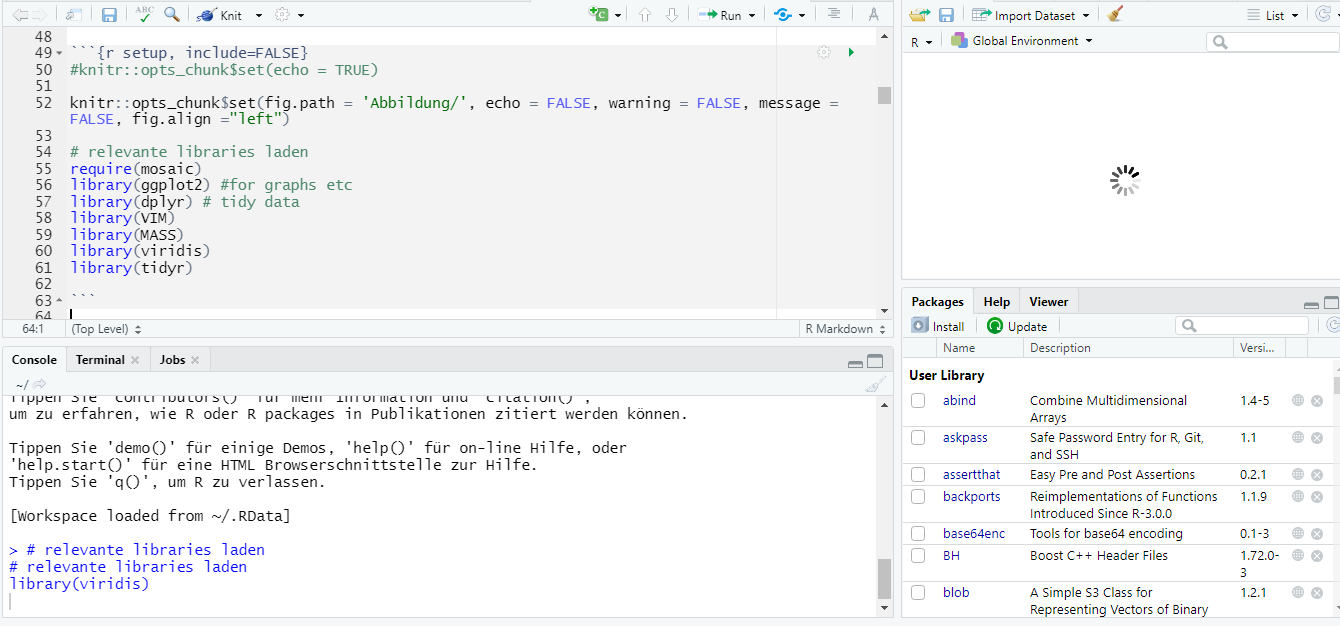Switch to the Help tab

click(x=996, y=302)
